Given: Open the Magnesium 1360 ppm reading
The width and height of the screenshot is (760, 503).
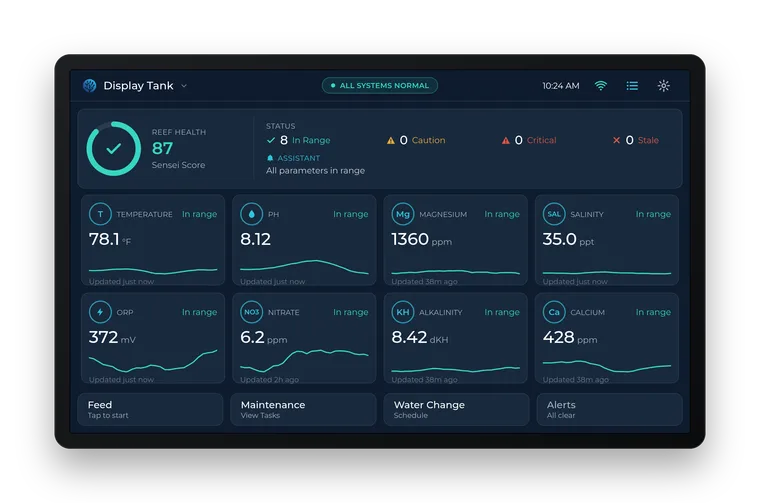Looking at the screenshot, I should [422, 239].
